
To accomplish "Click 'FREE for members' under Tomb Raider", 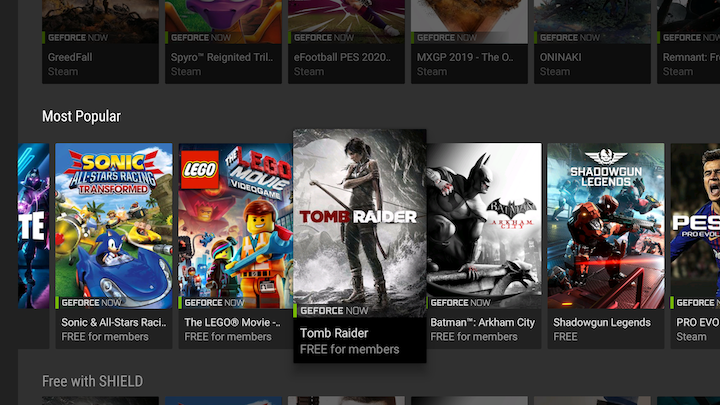I will (x=349, y=349).
